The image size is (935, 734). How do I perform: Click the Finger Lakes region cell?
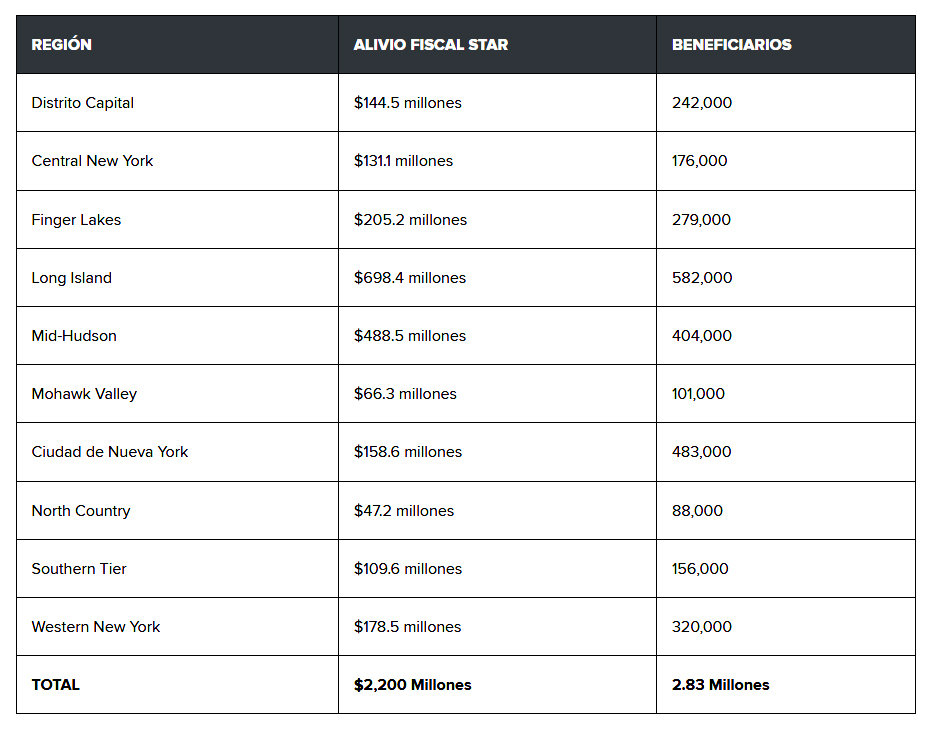point(76,220)
